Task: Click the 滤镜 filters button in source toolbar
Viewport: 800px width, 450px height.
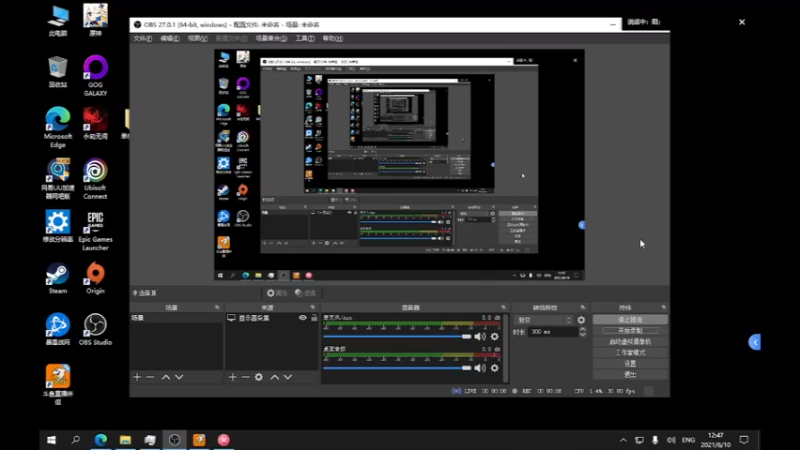Action: 306,293
